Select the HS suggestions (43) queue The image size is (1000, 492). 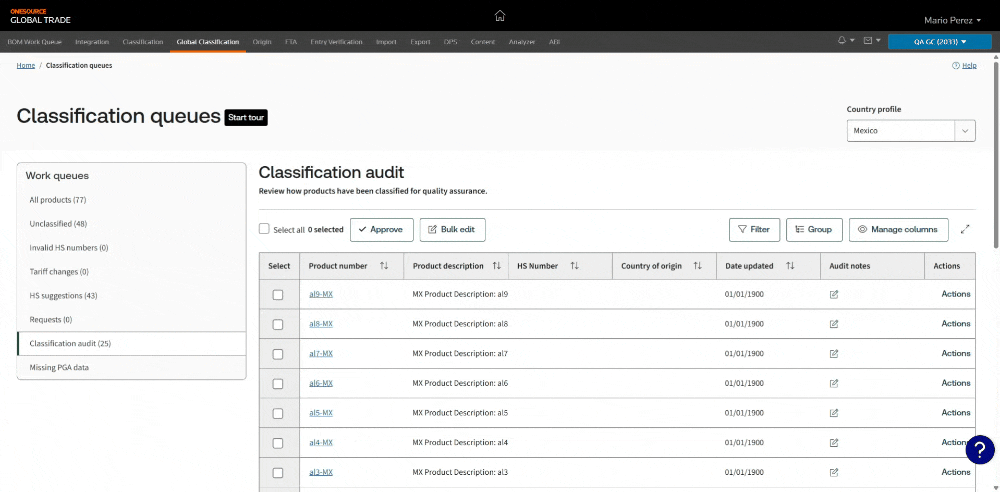coord(63,295)
